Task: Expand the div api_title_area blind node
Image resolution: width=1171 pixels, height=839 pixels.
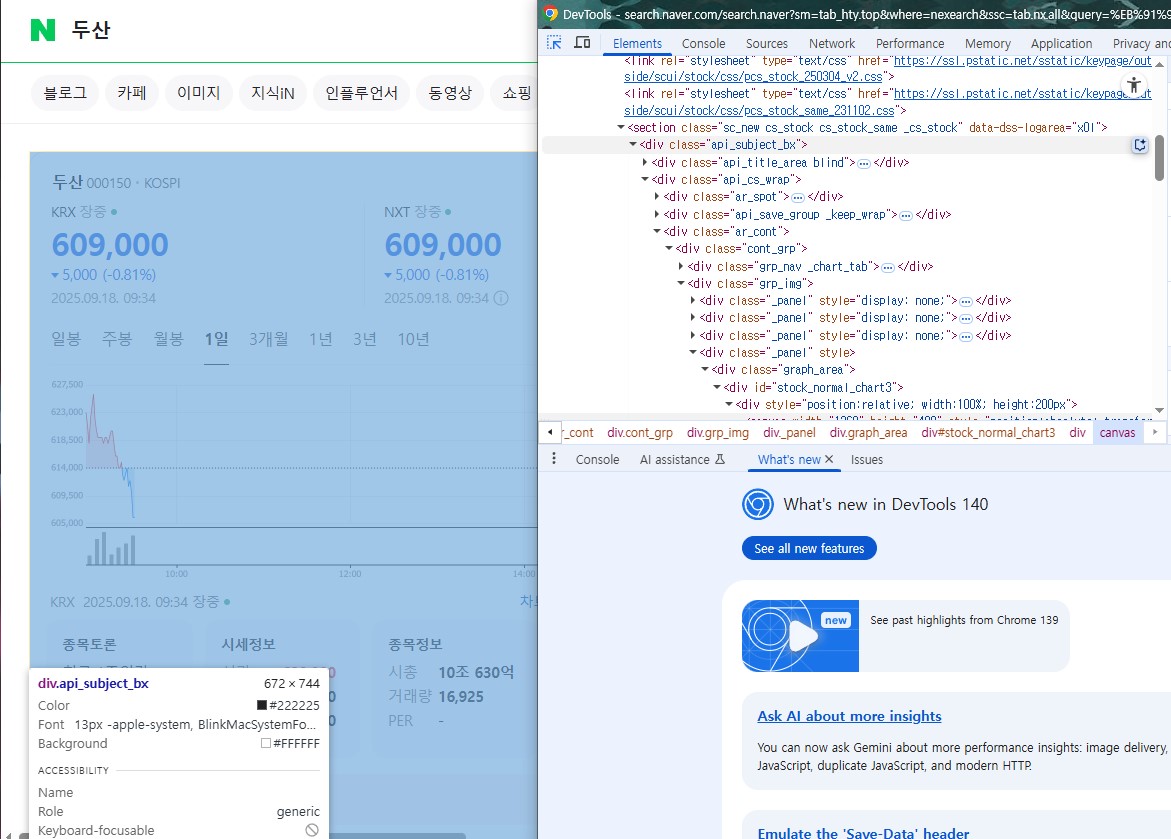Action: (644, 162)
